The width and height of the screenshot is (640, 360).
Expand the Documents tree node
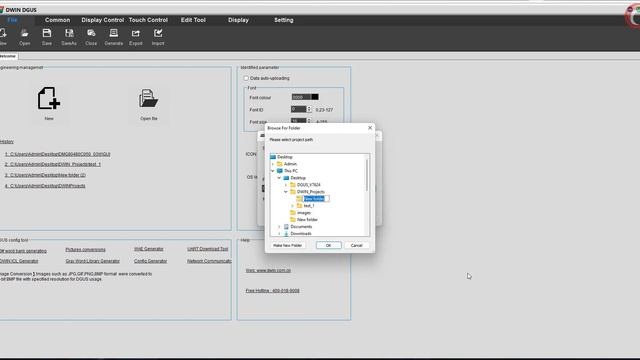click(x=280, y=227)
